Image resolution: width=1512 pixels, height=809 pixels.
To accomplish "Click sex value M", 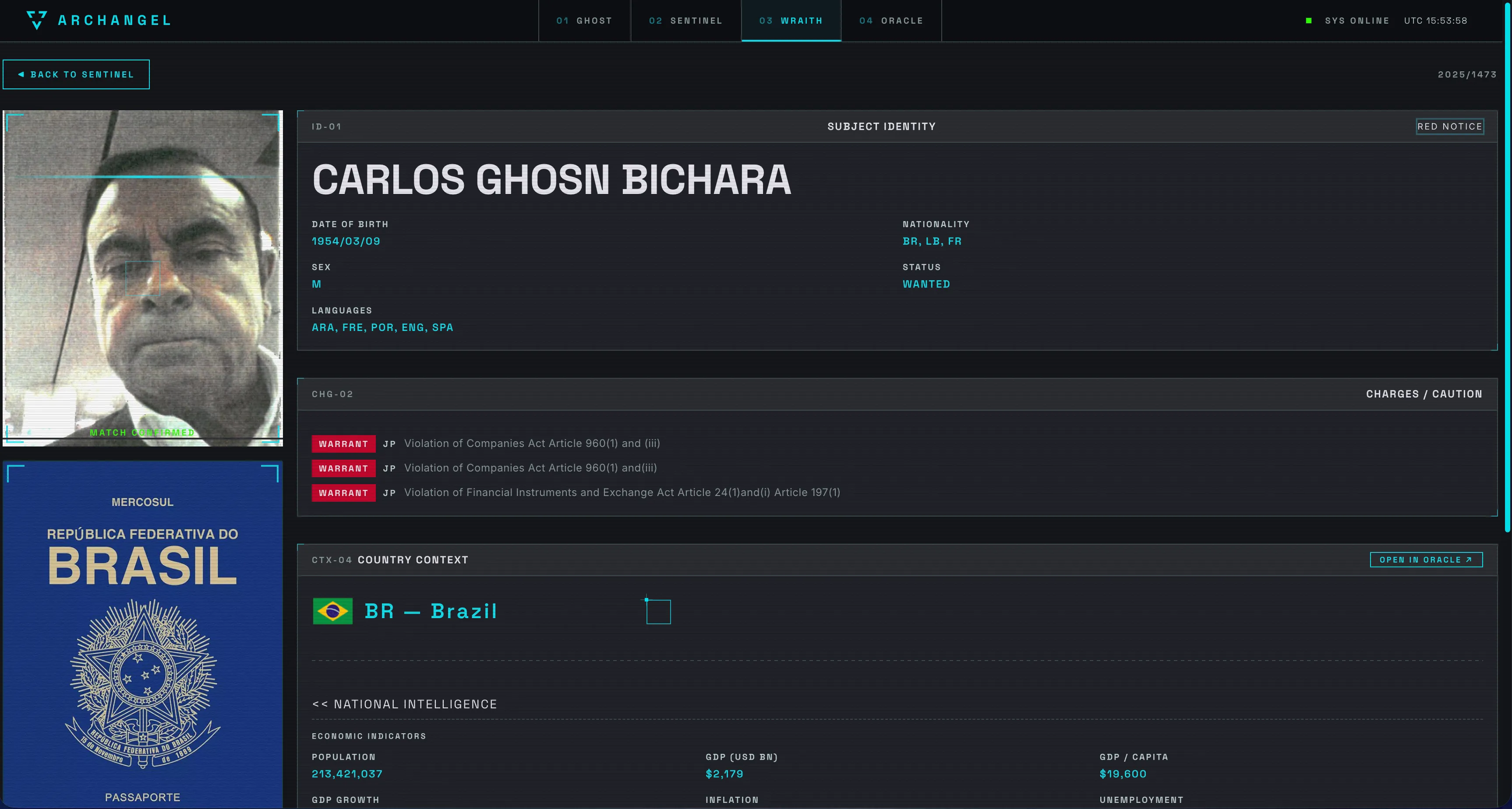I will [x=316, y=284].
